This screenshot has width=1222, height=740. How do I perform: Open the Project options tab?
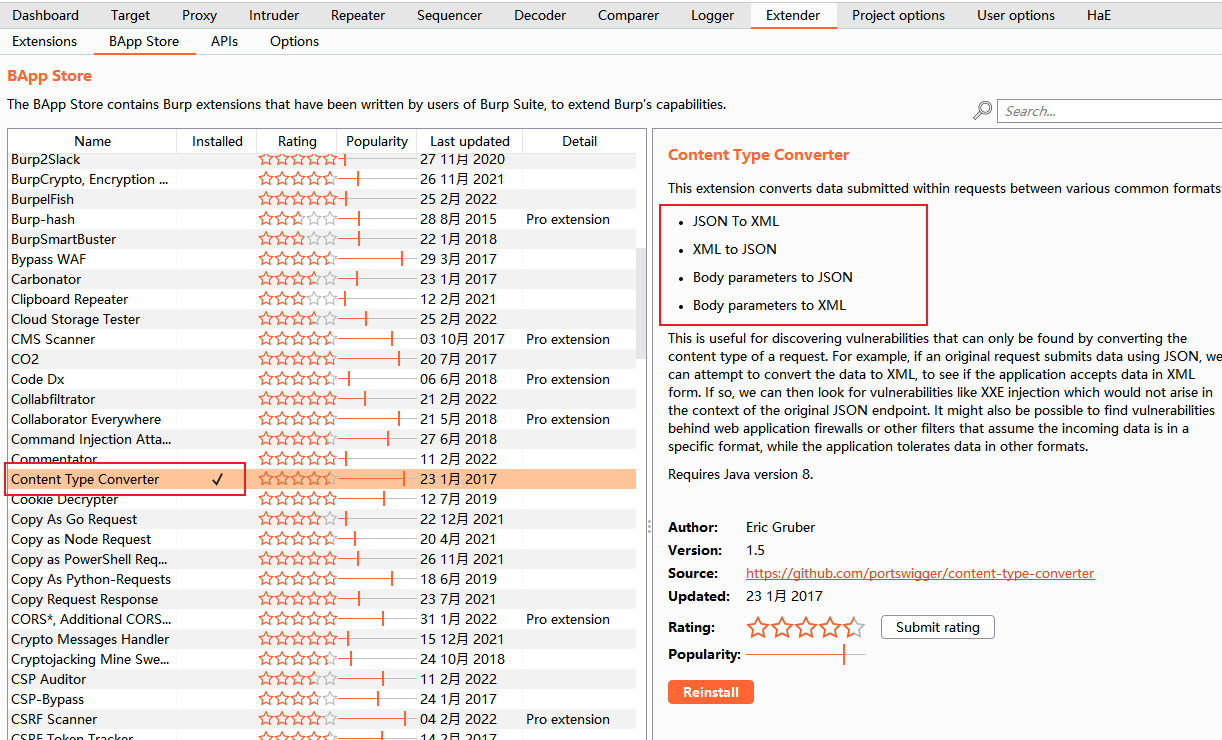pyautogui.click(x=898, y=15)
